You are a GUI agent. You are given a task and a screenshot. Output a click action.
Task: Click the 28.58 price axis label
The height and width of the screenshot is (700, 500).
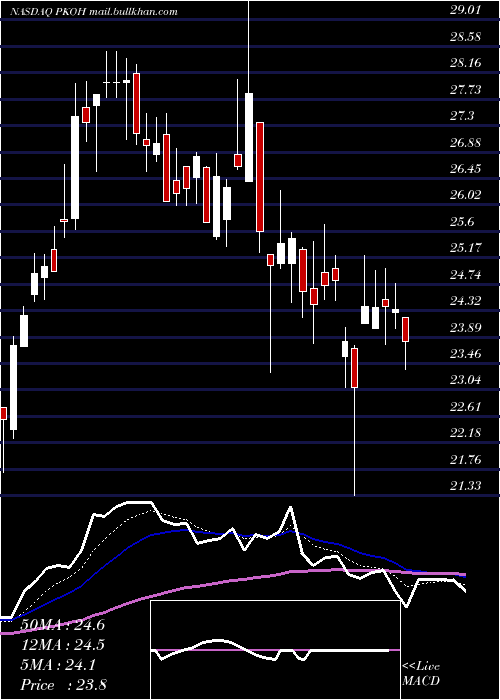[x=465, y=36]
